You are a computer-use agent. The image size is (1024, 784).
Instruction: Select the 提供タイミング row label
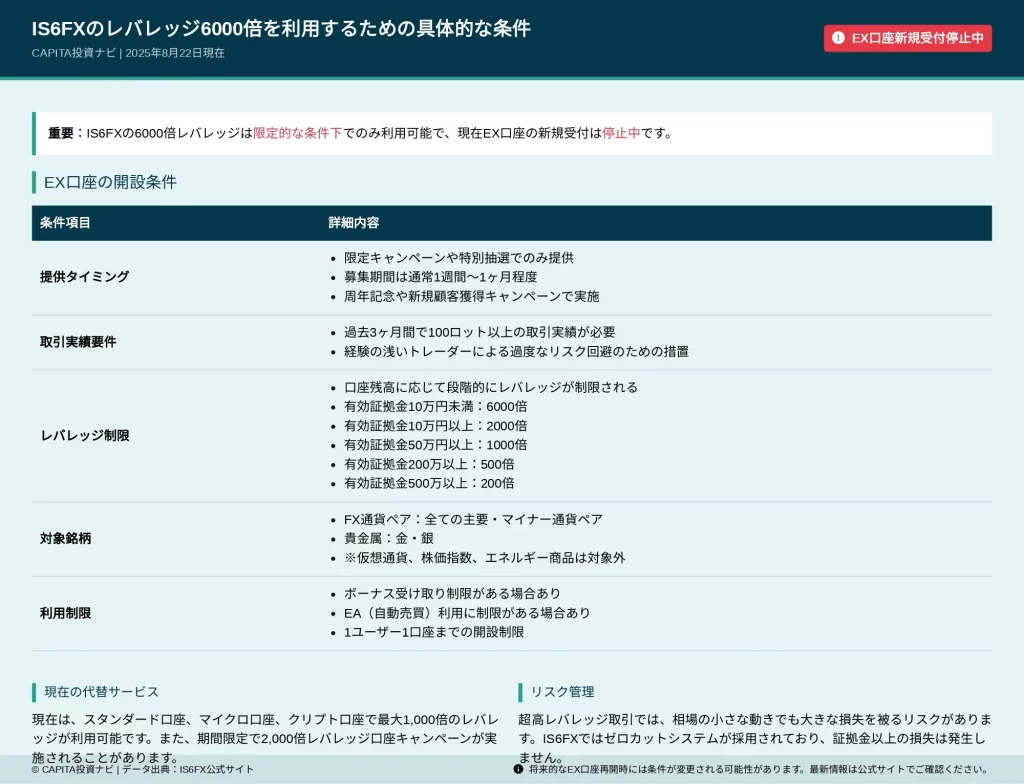click(84, 277)
